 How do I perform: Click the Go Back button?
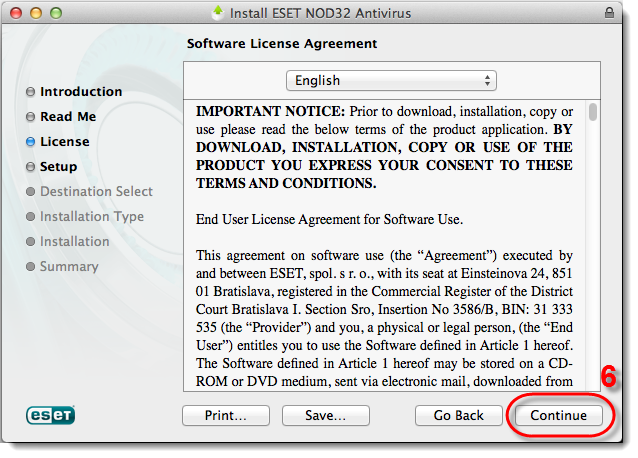click(459, 415)
